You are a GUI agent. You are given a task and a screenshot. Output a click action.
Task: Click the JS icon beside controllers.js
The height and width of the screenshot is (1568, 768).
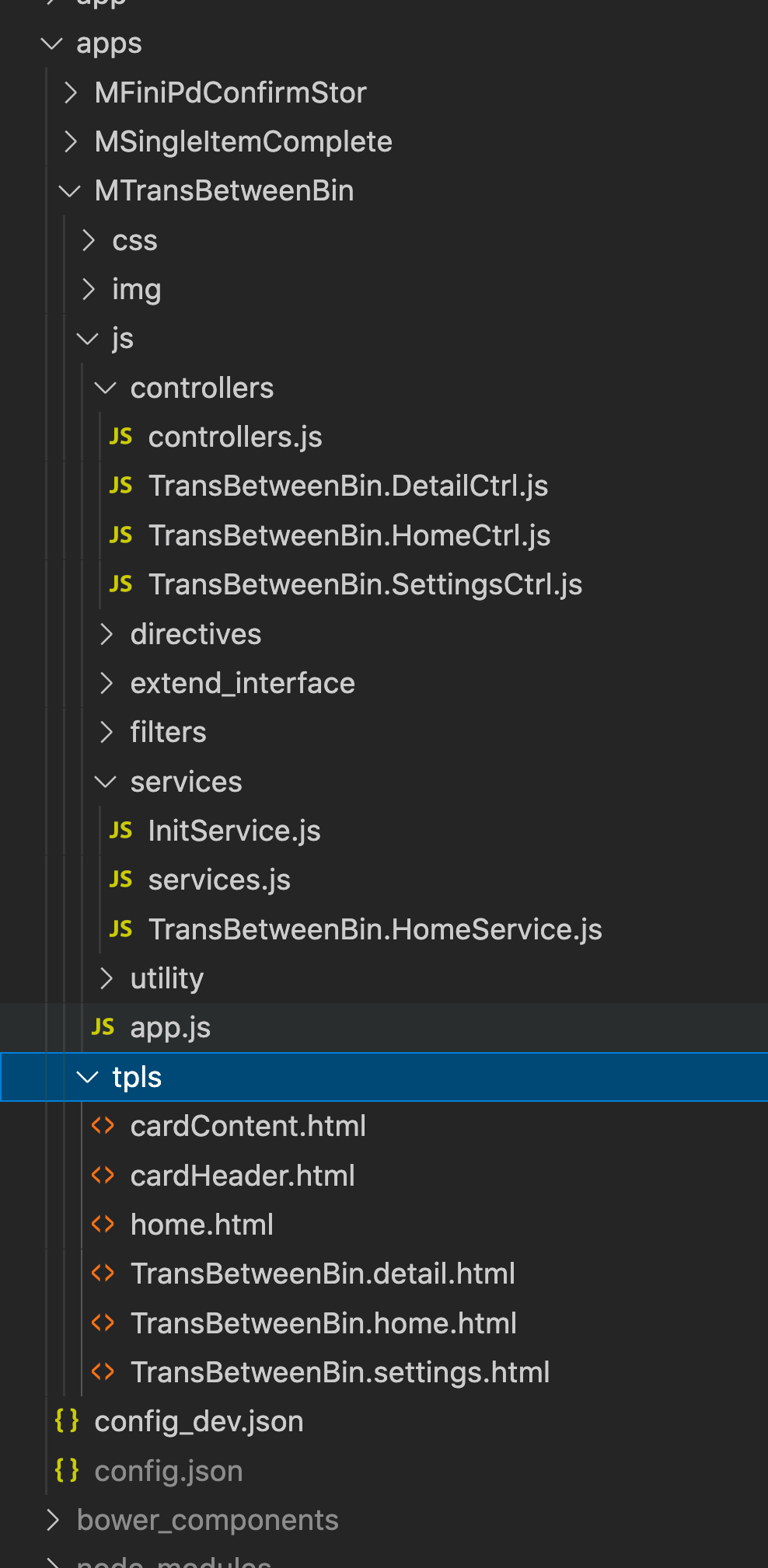120,437
